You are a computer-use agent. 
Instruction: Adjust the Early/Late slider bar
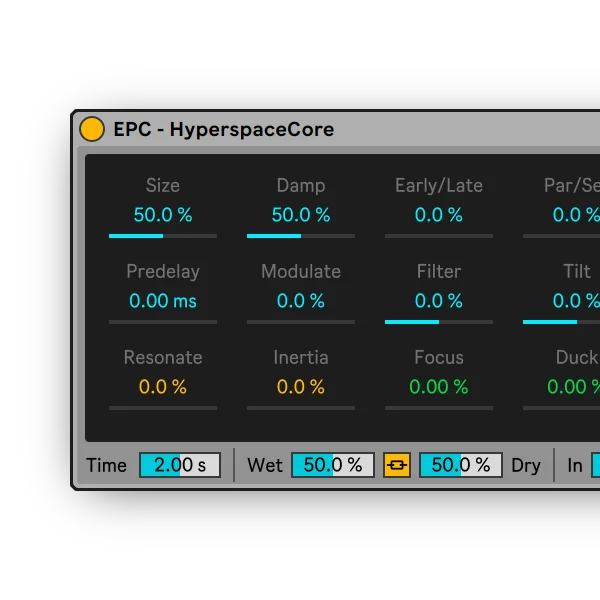pyautogui.click(x=439, y=236)
